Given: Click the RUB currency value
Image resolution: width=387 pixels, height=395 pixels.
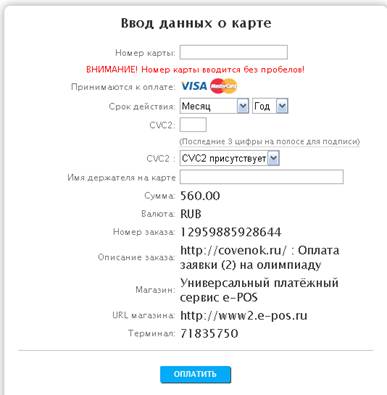Looking at the screenshot, I should (191, 214).
